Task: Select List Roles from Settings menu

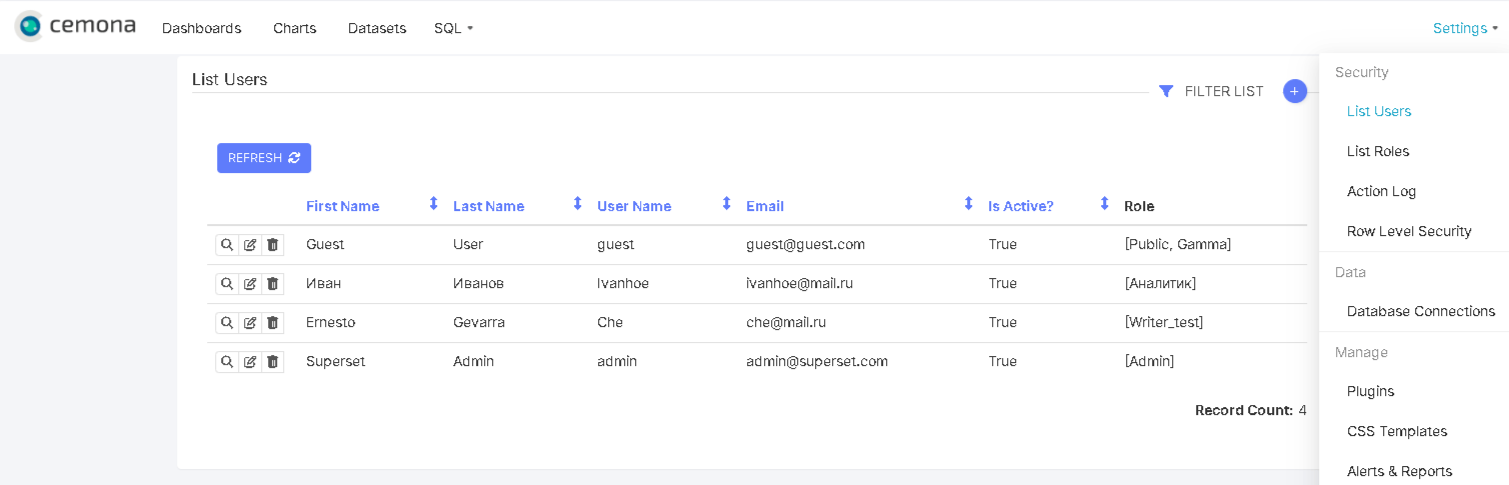Action: pos(1377,151)
